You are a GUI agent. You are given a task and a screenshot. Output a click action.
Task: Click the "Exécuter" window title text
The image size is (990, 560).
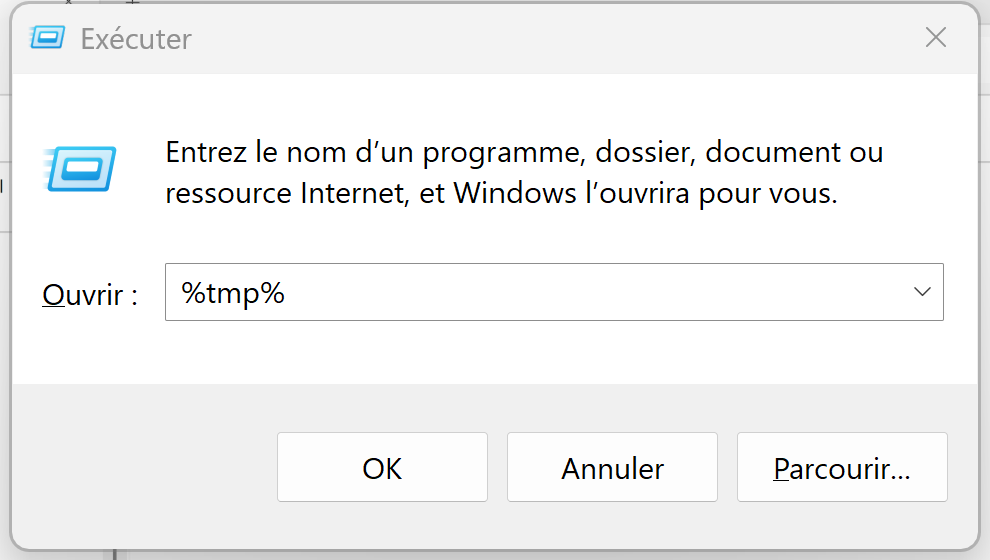tap(135, 40)
